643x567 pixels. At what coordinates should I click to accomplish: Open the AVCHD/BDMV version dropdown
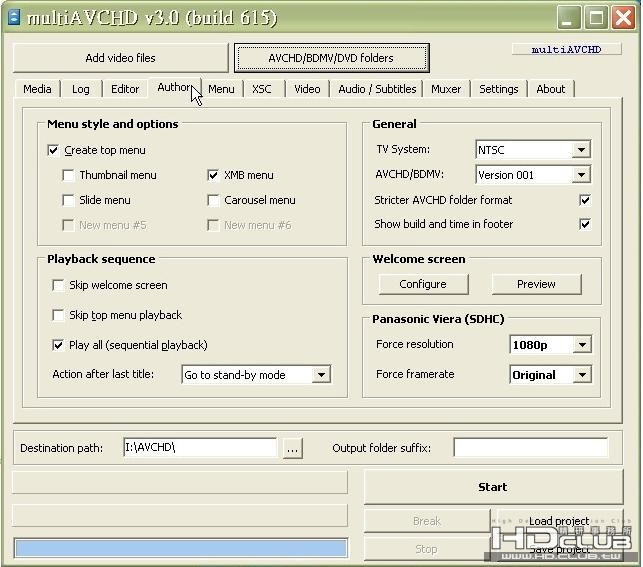pyautogui.click(x=581, y=175)
